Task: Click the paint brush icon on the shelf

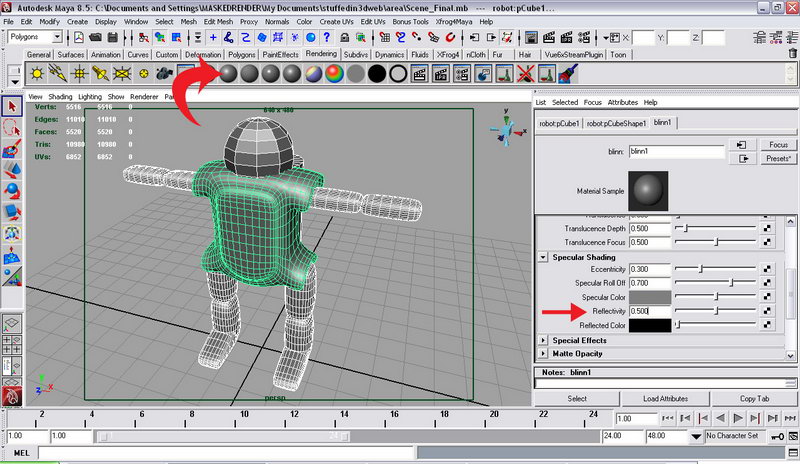Action: 565,73
